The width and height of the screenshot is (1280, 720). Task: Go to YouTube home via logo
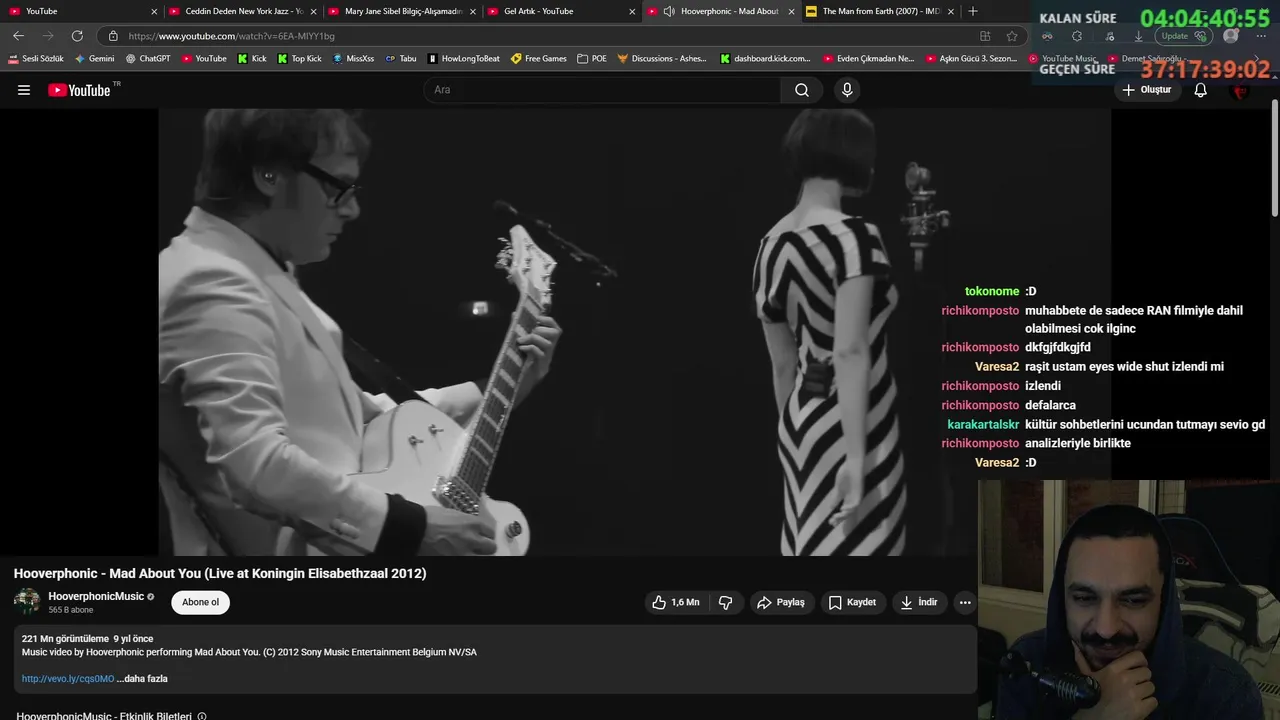(79, 90)
